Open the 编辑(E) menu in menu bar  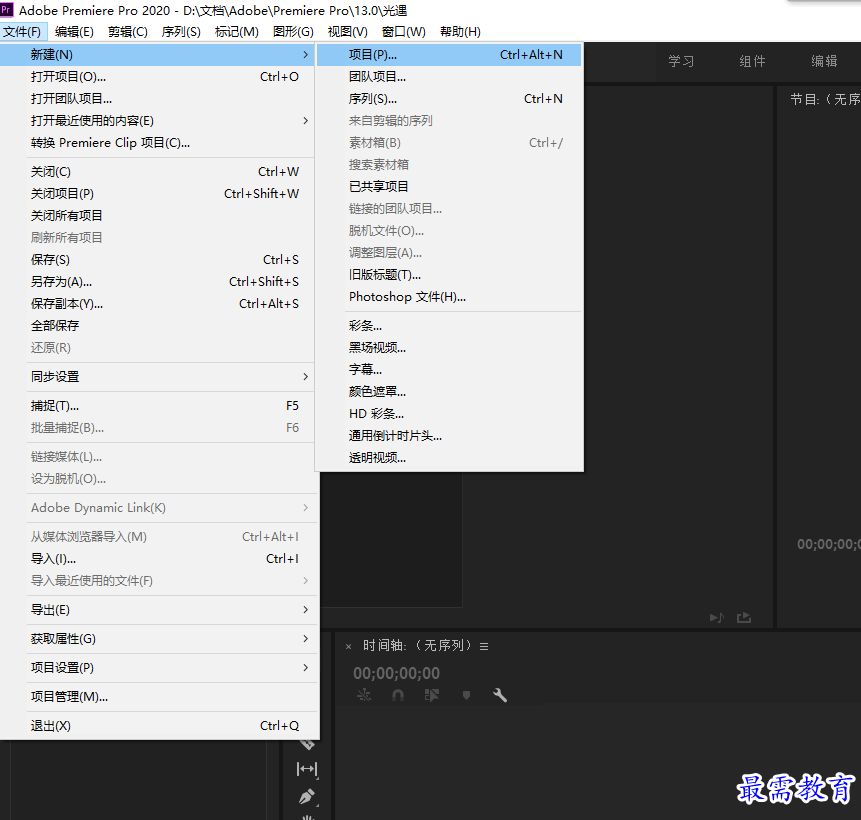coord(74,31)
